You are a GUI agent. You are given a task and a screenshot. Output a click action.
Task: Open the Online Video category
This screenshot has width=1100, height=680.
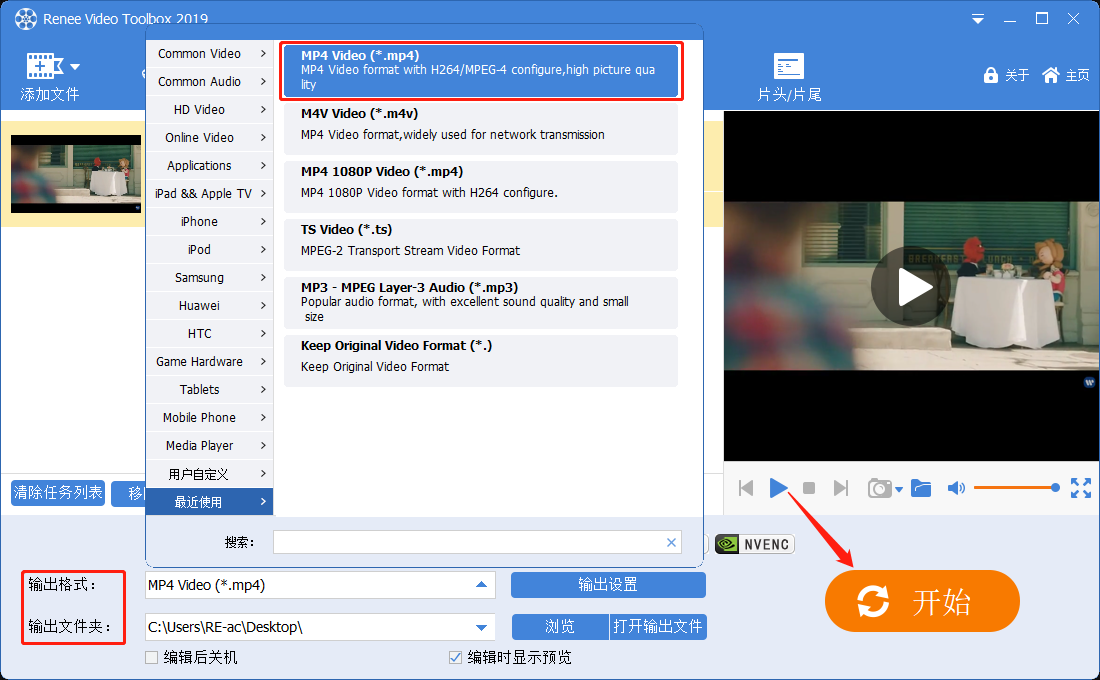click(210, 138)
